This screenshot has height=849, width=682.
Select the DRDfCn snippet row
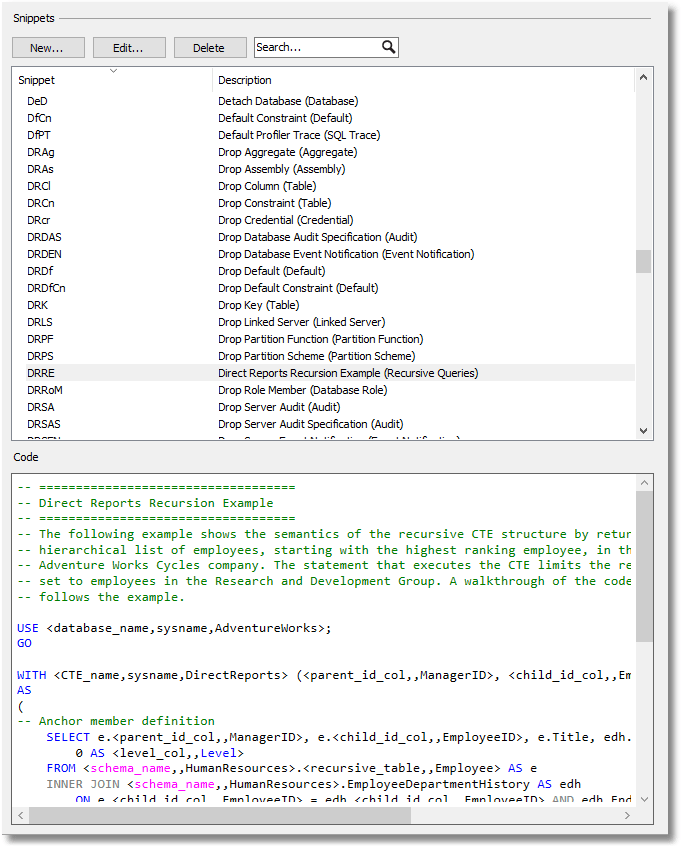pyautogui.click(x=330, y=288)
